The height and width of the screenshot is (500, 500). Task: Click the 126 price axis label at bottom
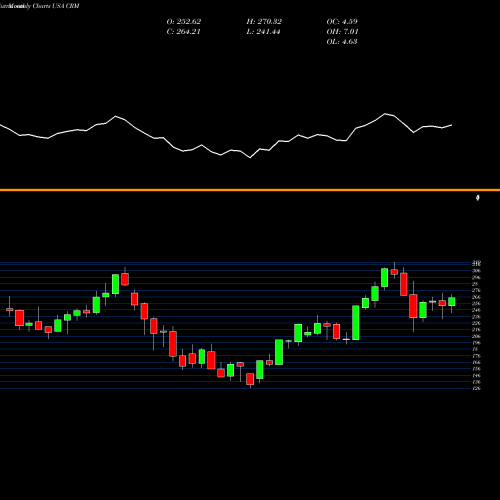(x=476, y=388)
